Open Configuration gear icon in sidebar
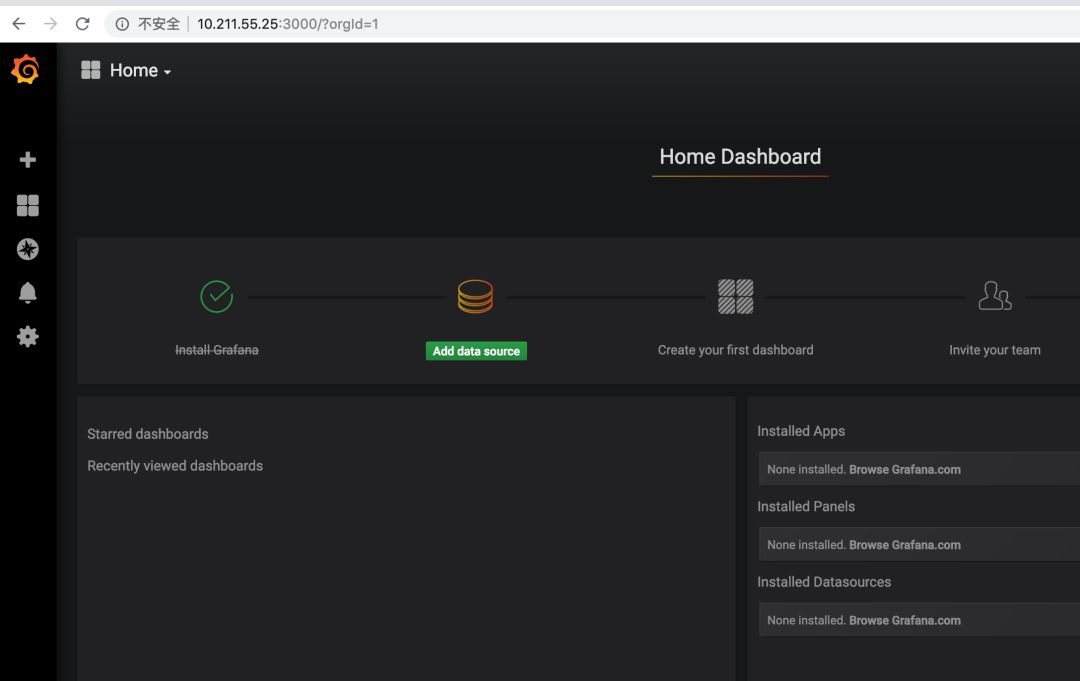This screenshot has width=1080, height=681. (x=28, y=337)
